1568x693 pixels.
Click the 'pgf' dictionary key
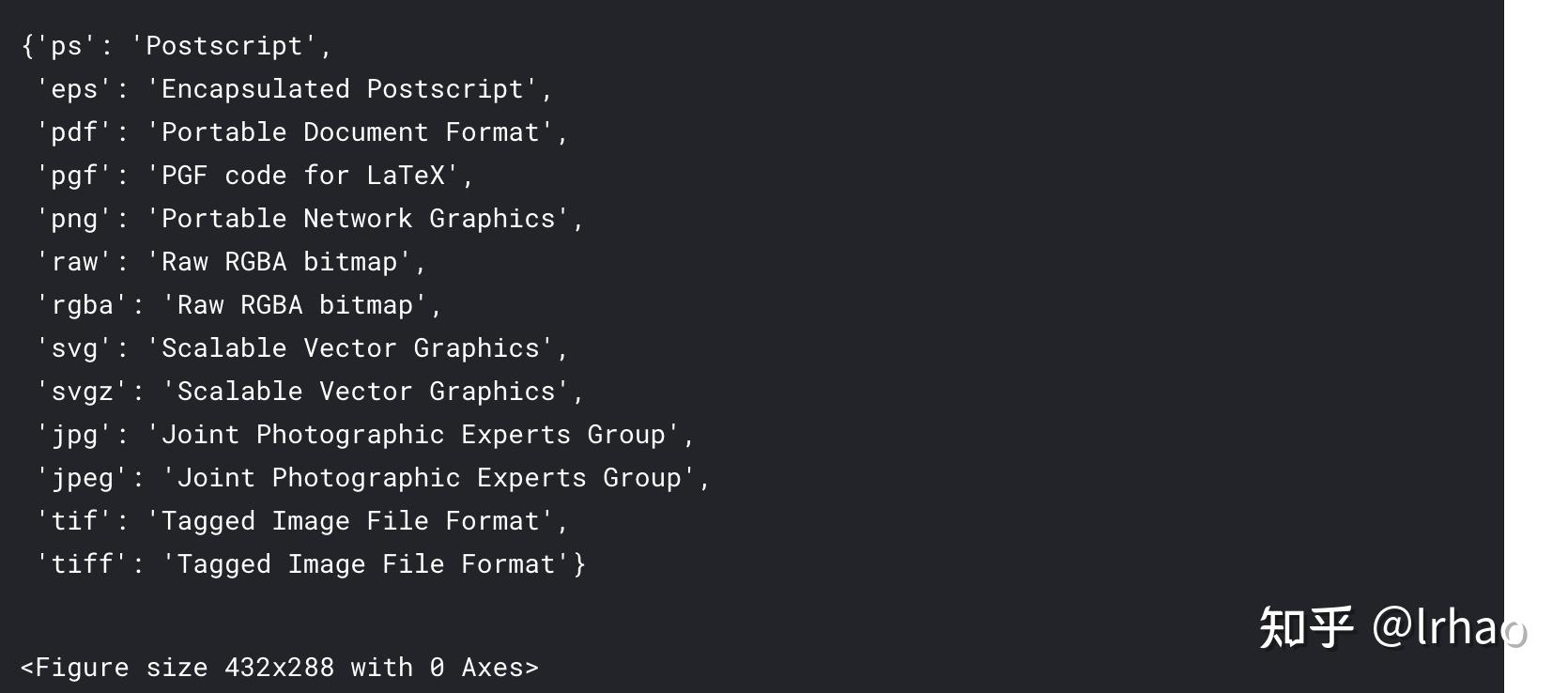pyautogui.click(x=74, y=176)
